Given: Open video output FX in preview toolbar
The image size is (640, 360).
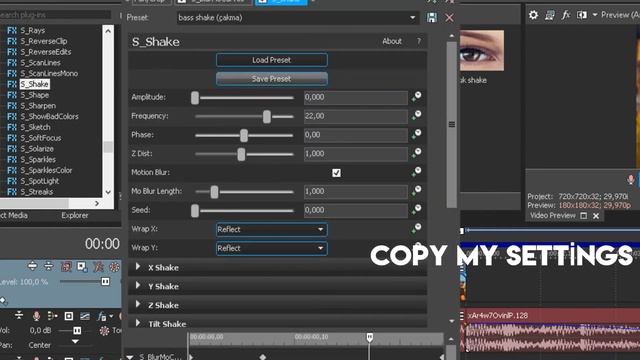Looking at the screenshot, I should [566, 15].
